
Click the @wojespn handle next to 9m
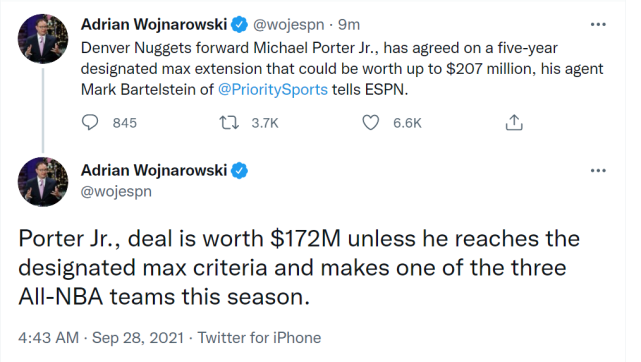coord(289,25)
